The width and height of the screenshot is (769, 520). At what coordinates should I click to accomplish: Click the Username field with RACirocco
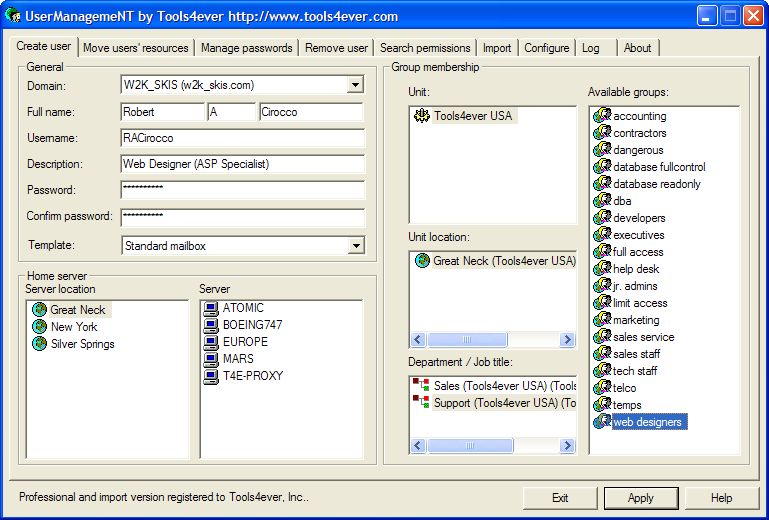[x=242, y=138]
